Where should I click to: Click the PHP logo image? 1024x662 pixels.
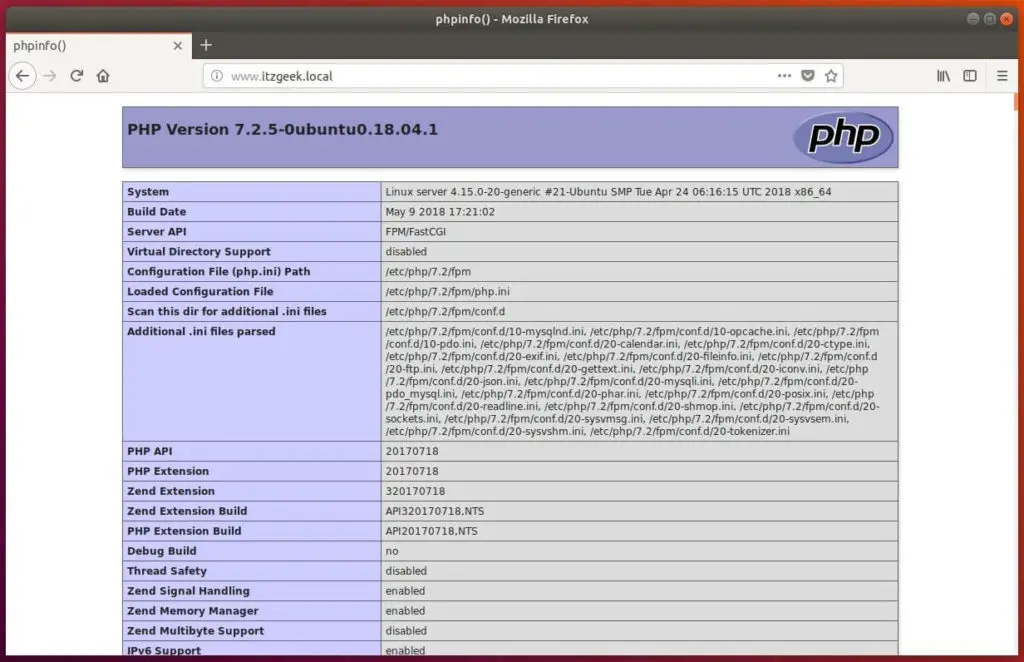(x=843, y=137)
